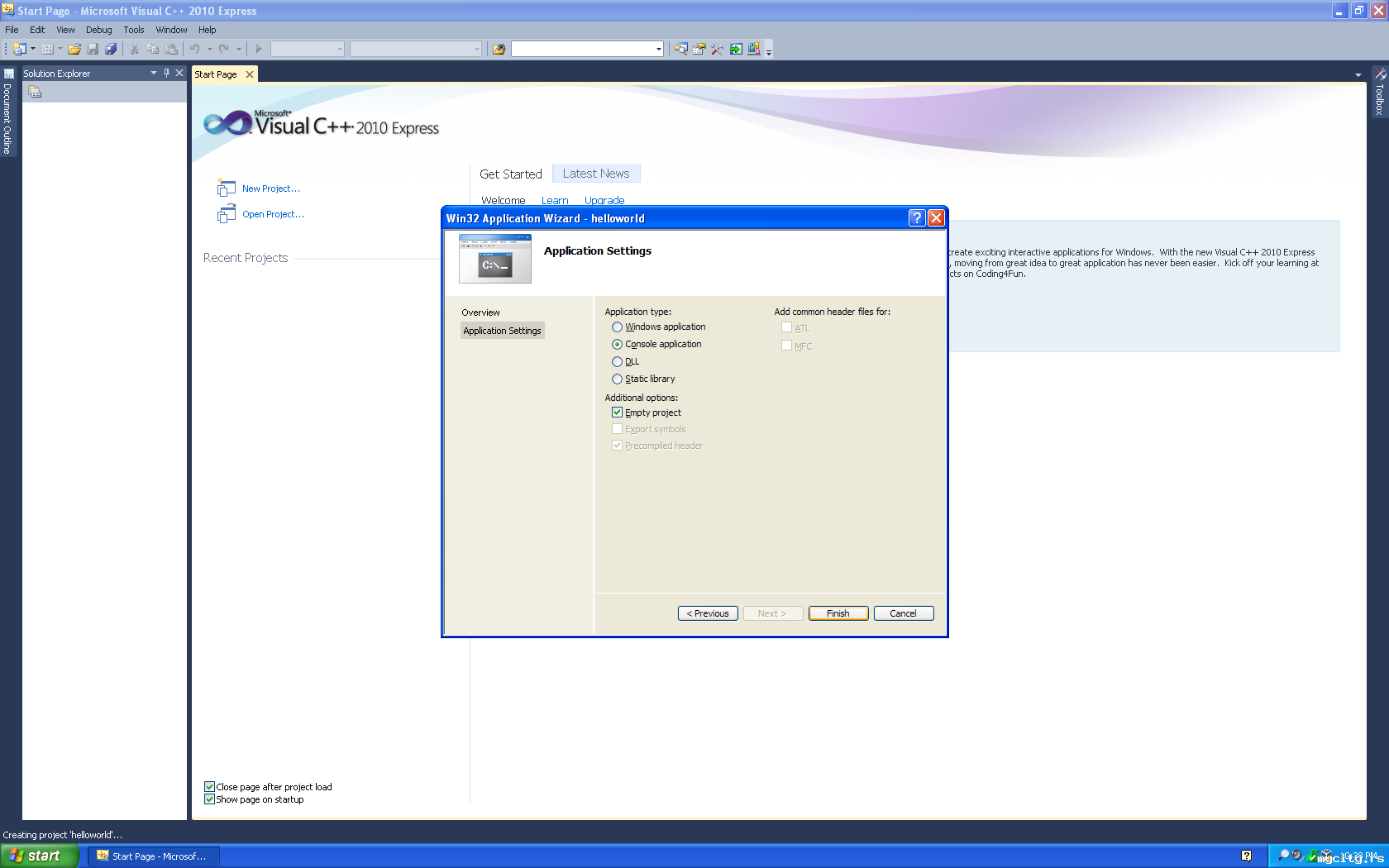Toggle Close page after project load
This screenshot has width=1389, height=868.
209,787
